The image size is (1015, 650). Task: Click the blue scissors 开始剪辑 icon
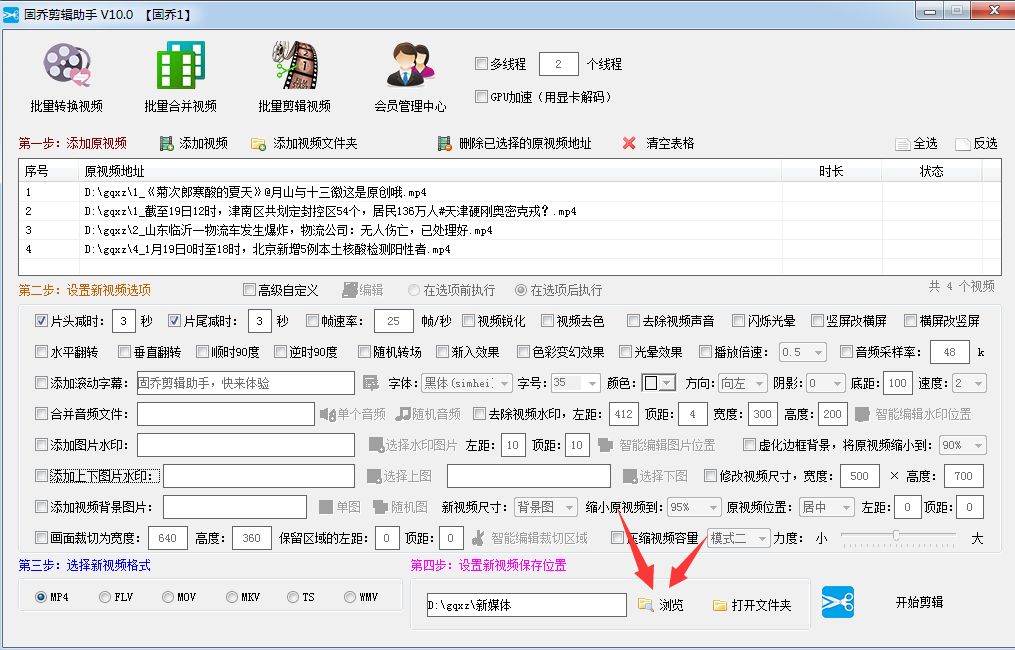click(x=838, y=603)
